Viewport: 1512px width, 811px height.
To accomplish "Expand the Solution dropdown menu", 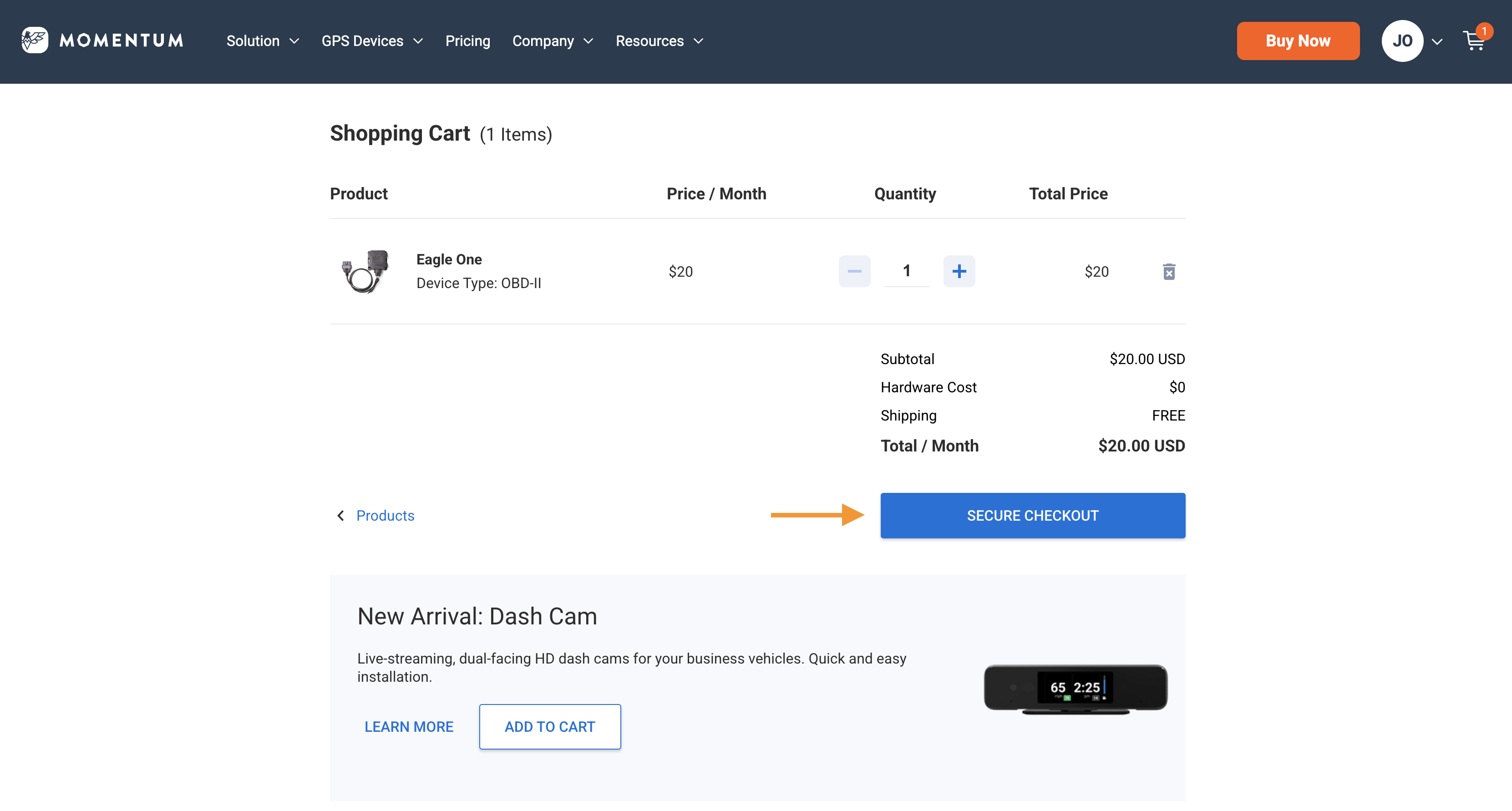I will [262, 41].
